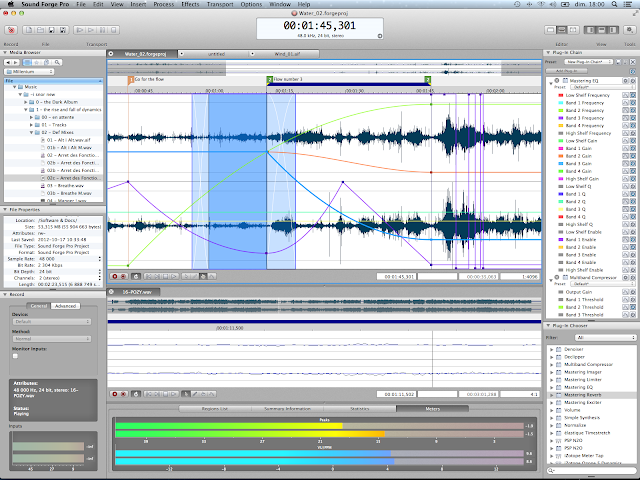The image size is (640, 480).
Task: Click marker 1 Go for the flow
Action: click(131, 80)
